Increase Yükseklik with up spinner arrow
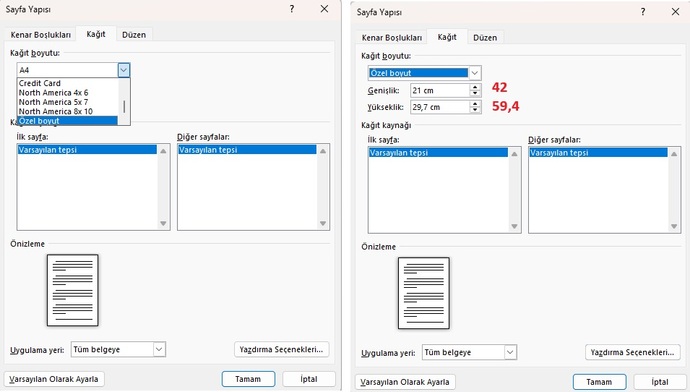The image size is (690, 392). [x=475, y=104]
